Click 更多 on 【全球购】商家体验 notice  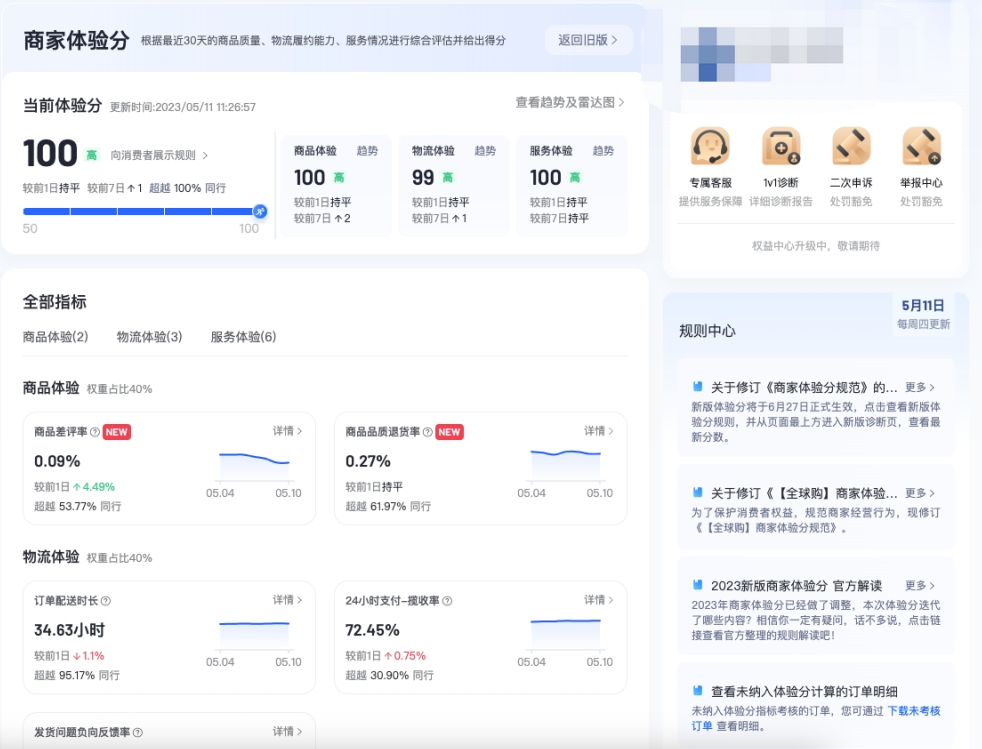(920, 493)
